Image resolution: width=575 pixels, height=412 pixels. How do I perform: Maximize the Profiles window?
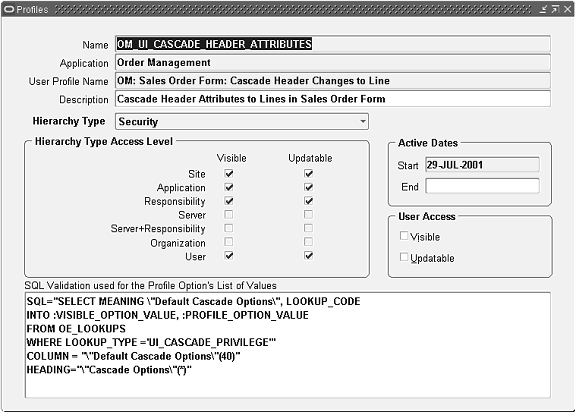point(555,9)
